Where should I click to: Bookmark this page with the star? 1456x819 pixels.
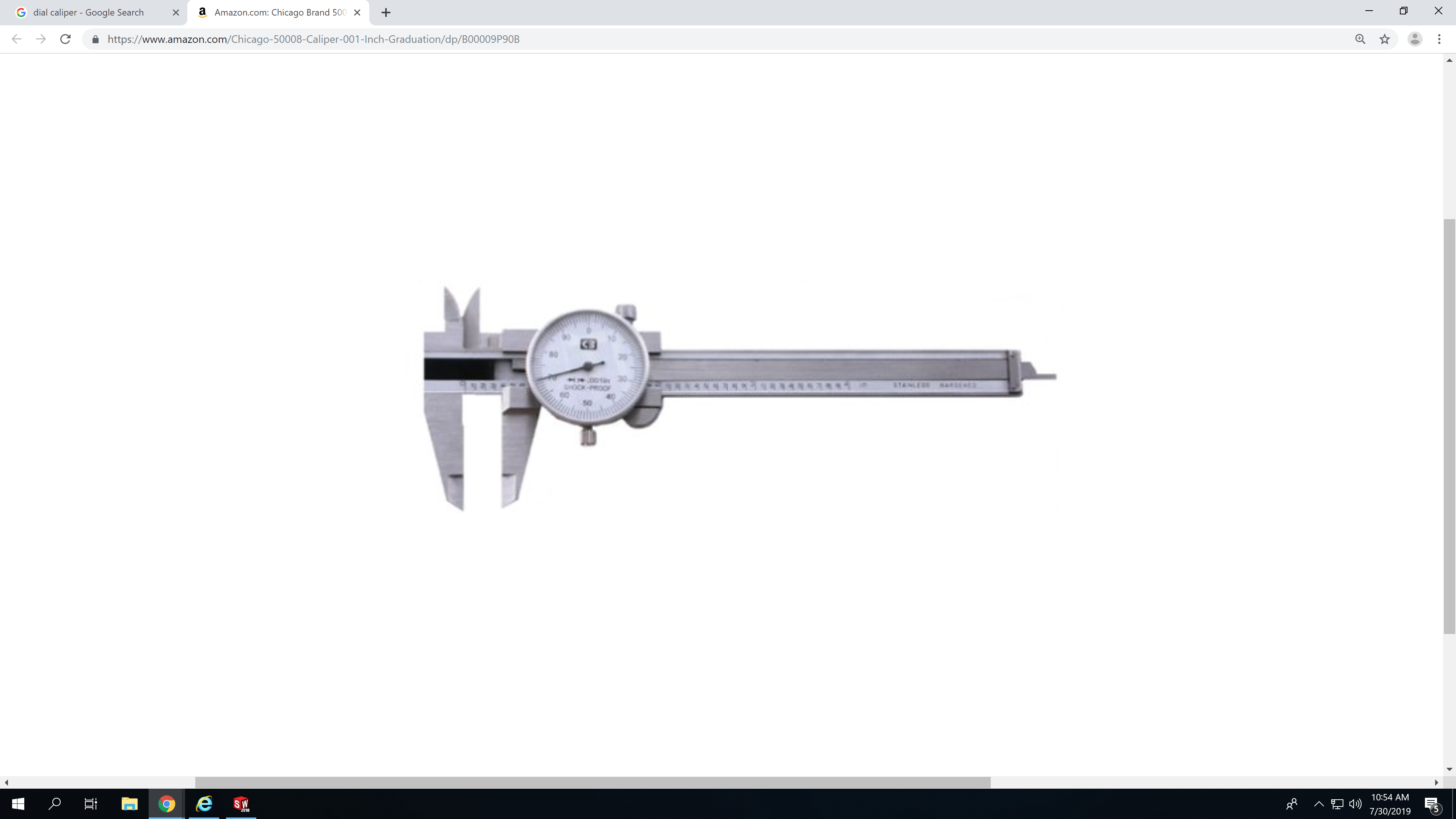(x=1384, y=39)
